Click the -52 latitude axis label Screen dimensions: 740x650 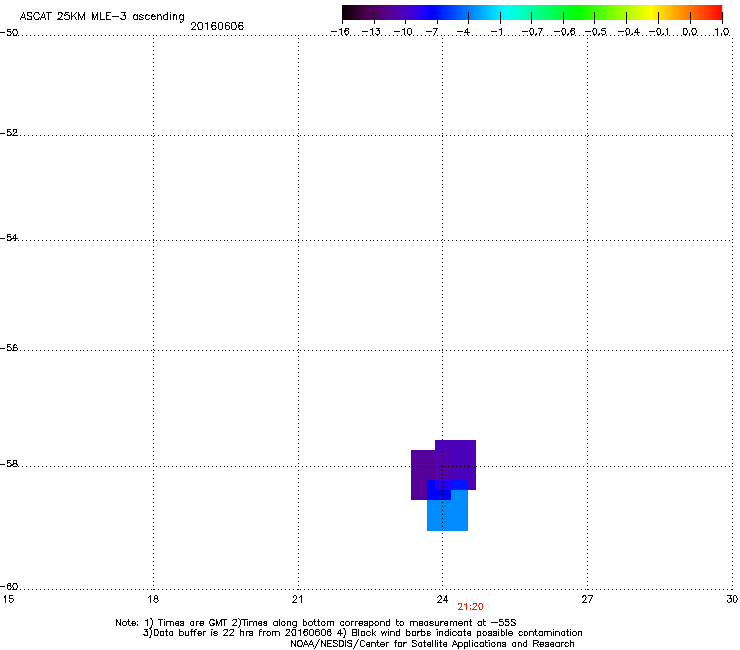[x=9, y=133]
